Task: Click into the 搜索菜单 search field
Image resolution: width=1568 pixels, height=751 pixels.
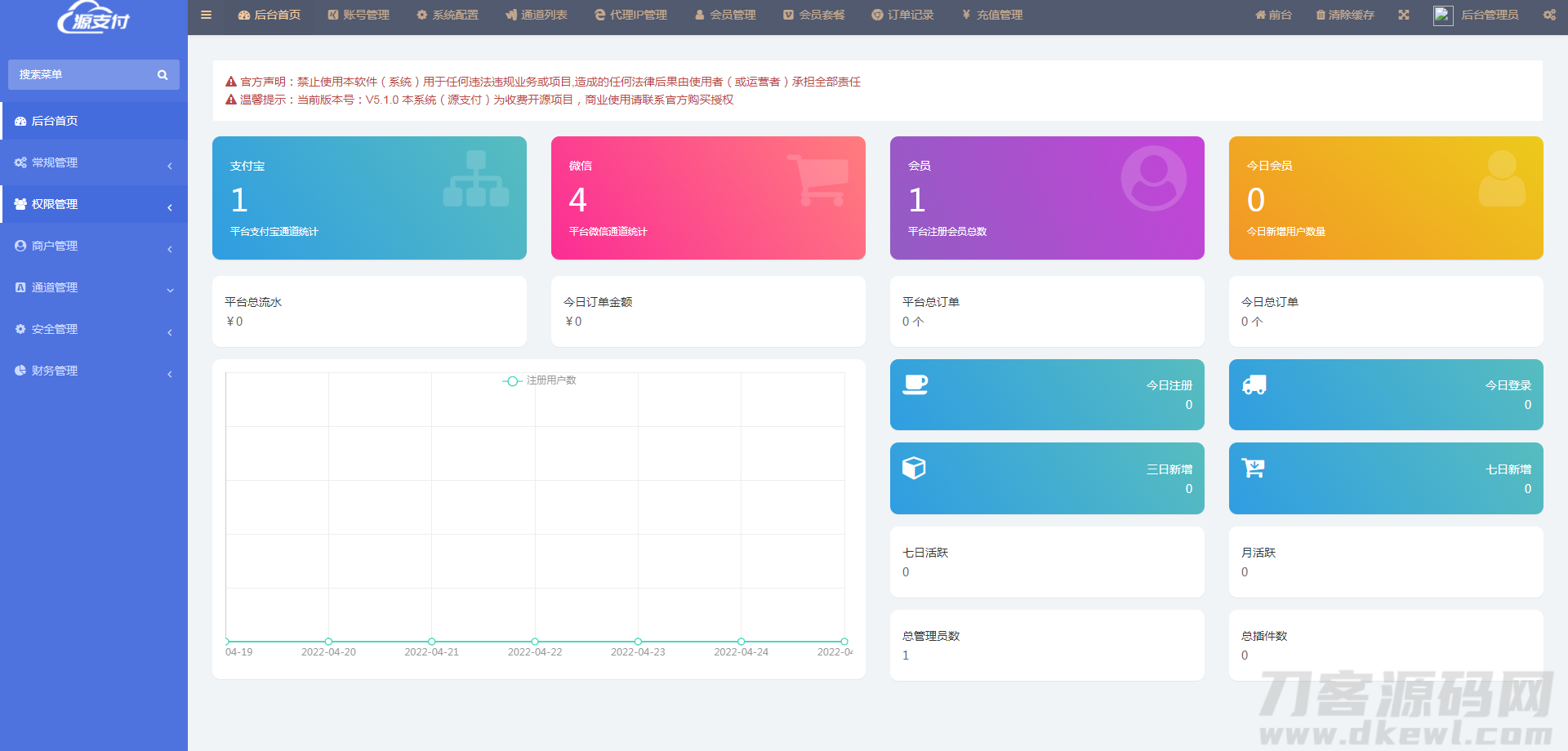Action: [82, 75]
